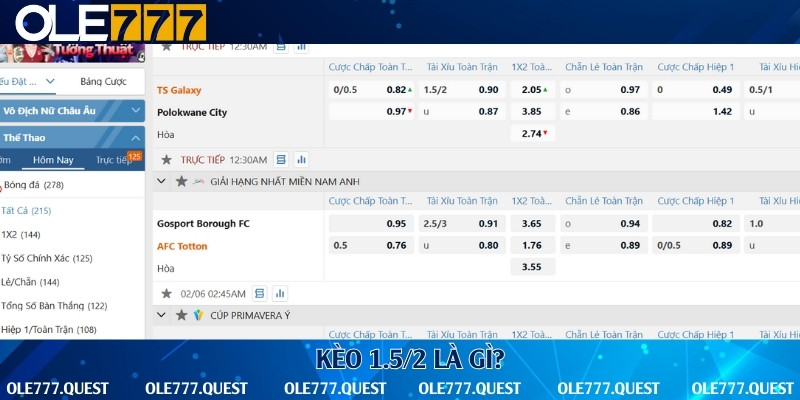Open scoreboard icon for TS Galaxy match
Viewport: 800px width, 400px height.
(x=281, y=47)
